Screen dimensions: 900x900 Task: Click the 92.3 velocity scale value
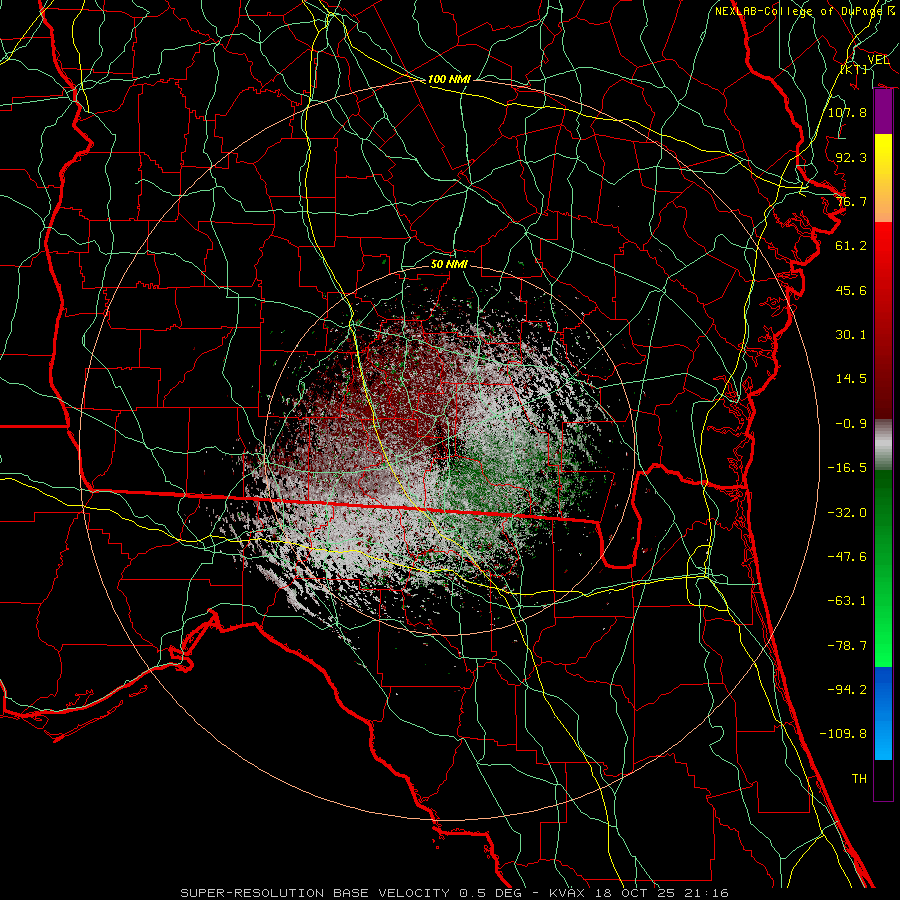pos(851,157)
